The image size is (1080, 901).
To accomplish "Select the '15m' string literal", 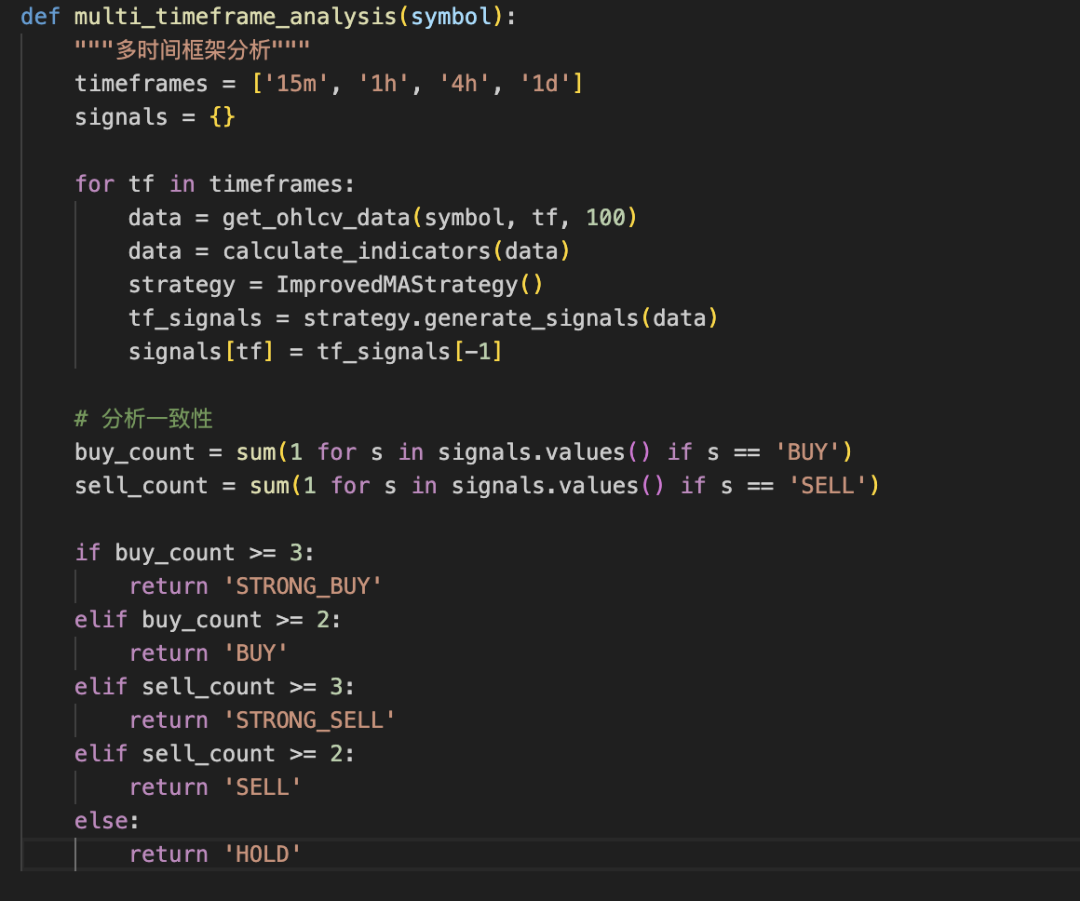I will pos(296,83).
